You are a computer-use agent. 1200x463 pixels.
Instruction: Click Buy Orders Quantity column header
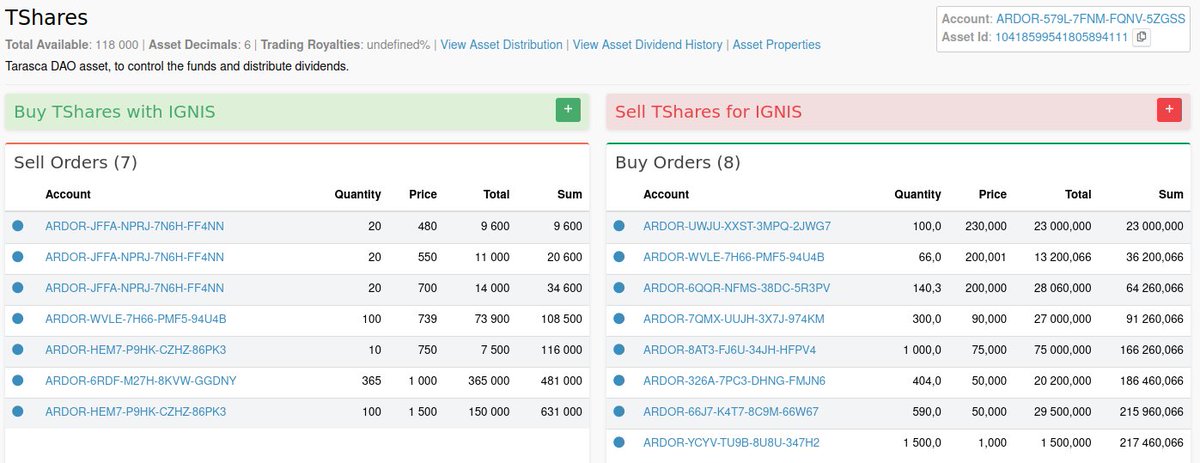[918, 194]
